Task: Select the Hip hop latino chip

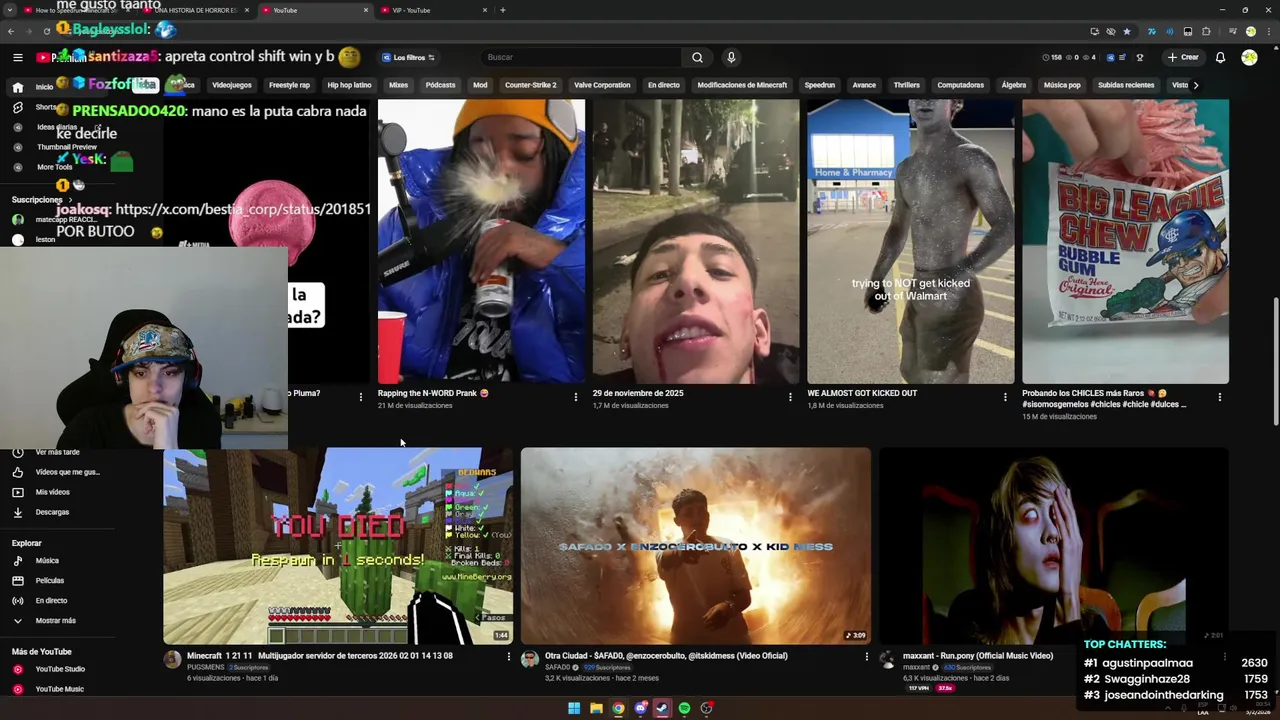Action: (x=349, y=85)
